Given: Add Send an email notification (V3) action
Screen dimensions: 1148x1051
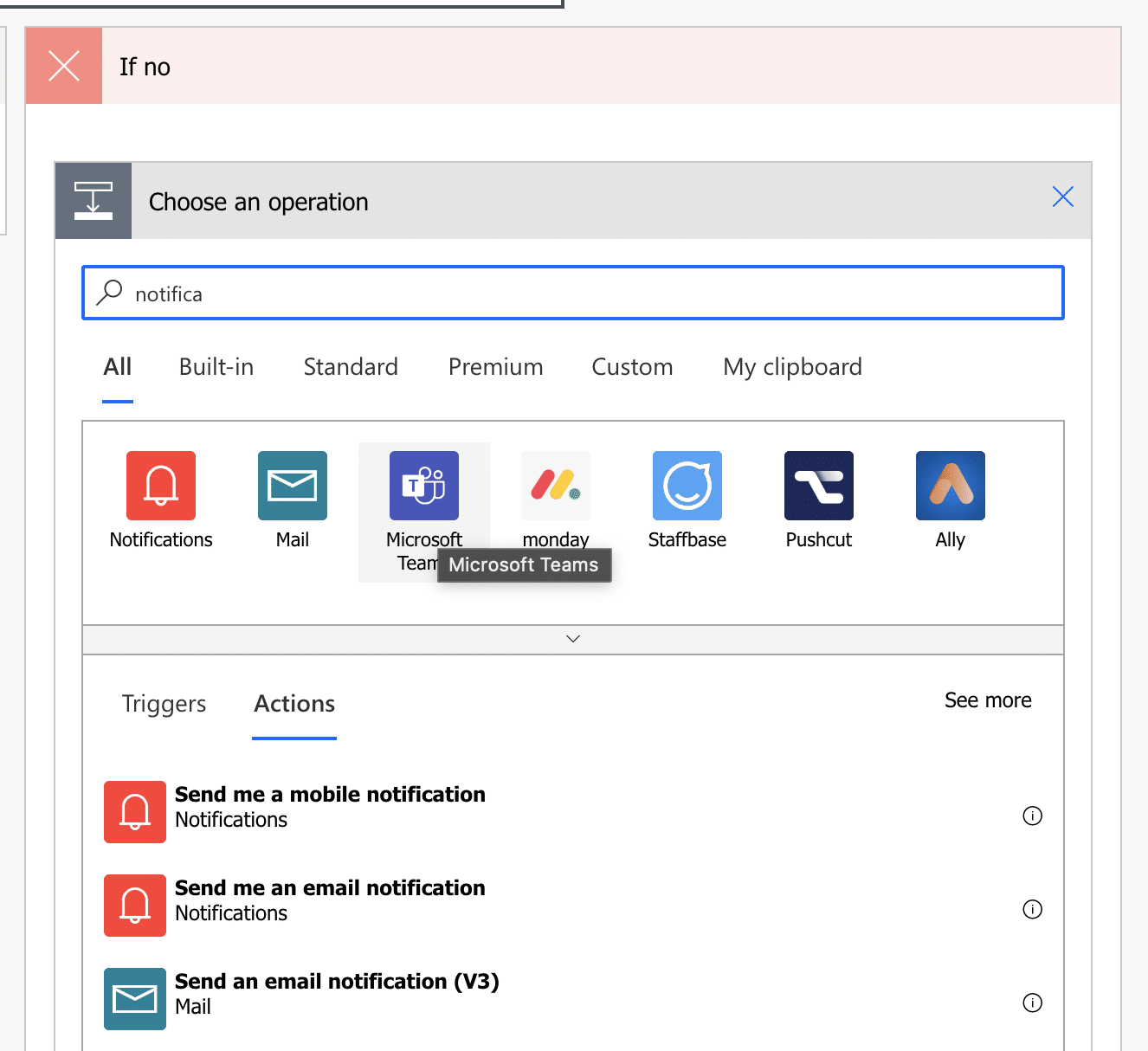Looking at the screenshot, I should [x=337, y=982].
